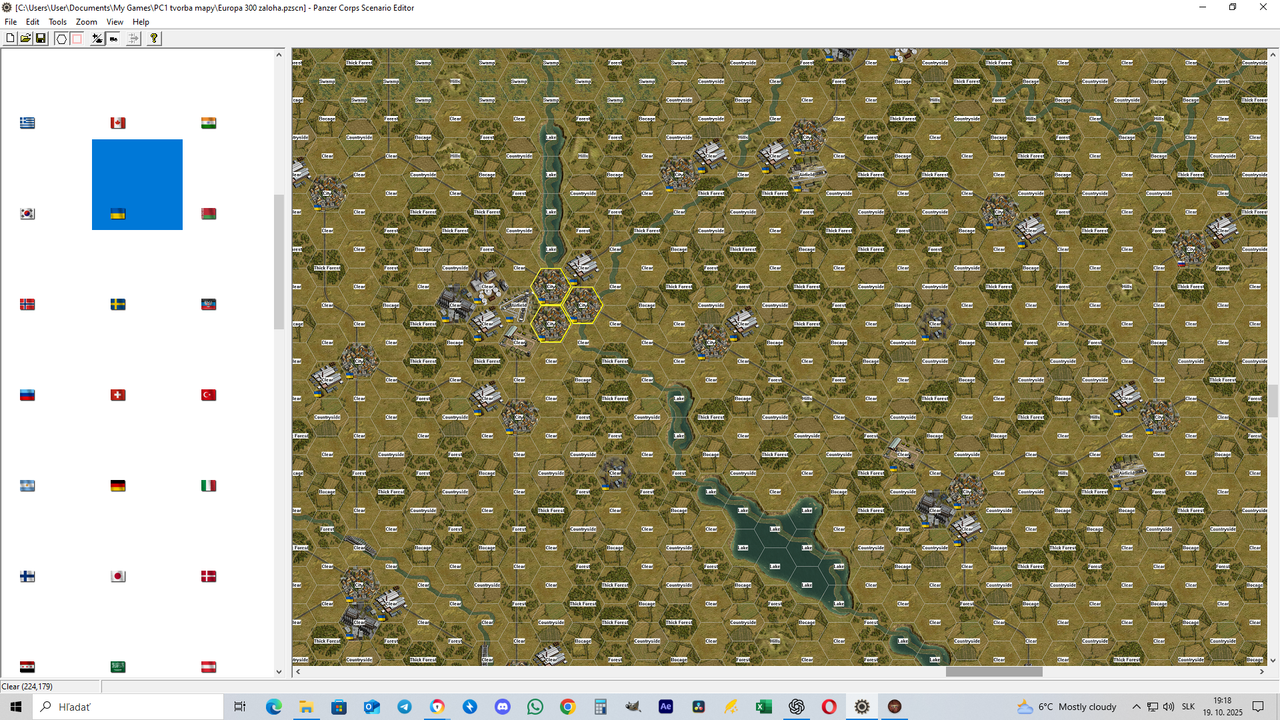1280x720 pixels.
Task: Select the highlighted Ukraine flag
Action: coord(118,214)
